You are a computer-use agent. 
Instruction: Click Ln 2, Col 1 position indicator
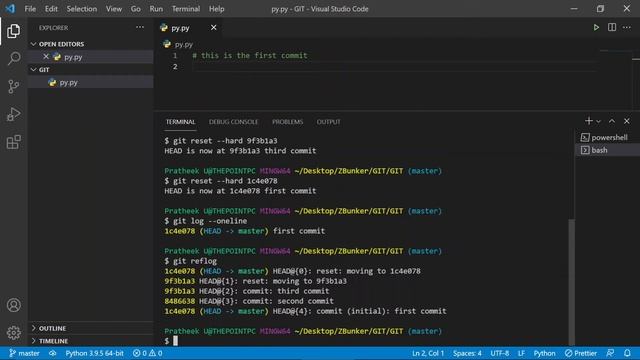428,353
